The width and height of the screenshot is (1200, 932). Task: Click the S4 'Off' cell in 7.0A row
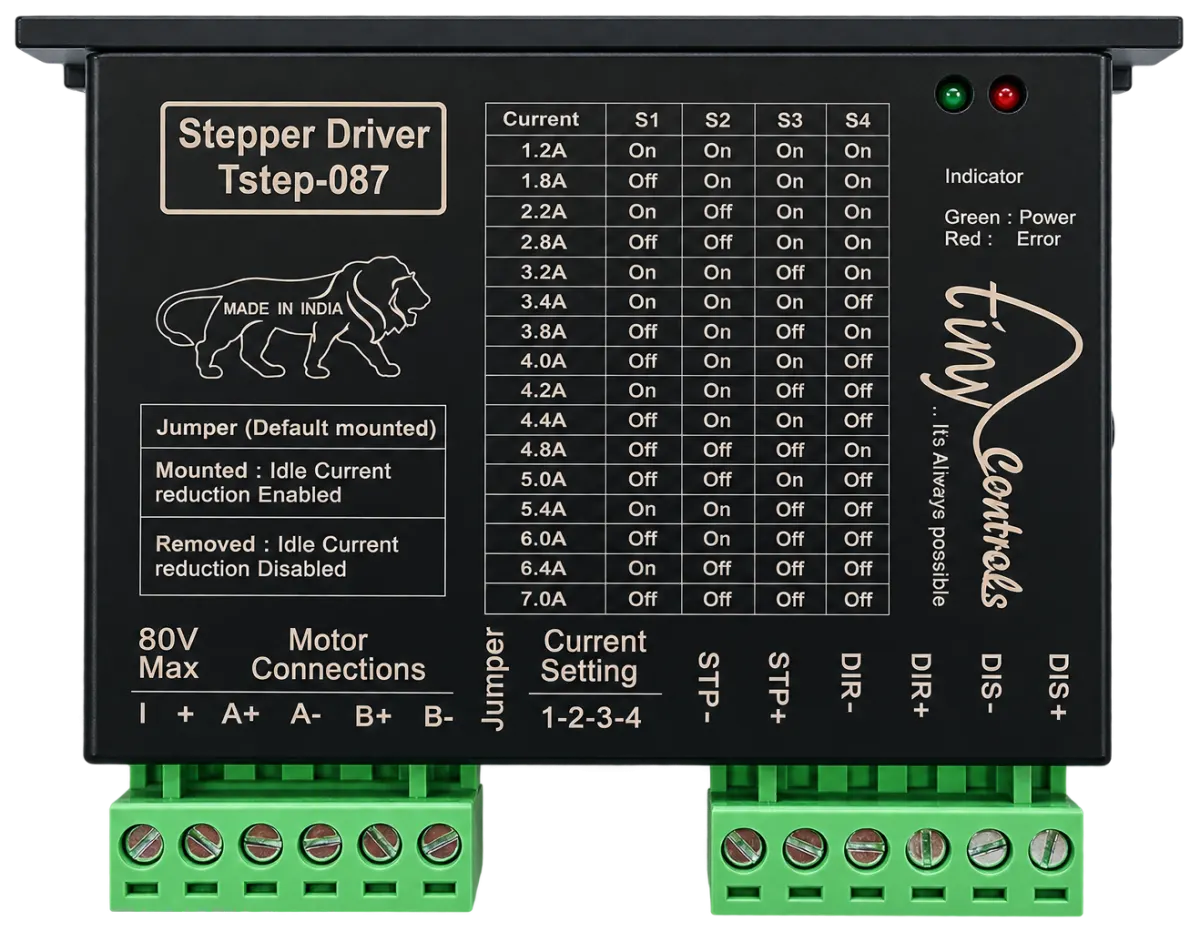pos(858,599)
